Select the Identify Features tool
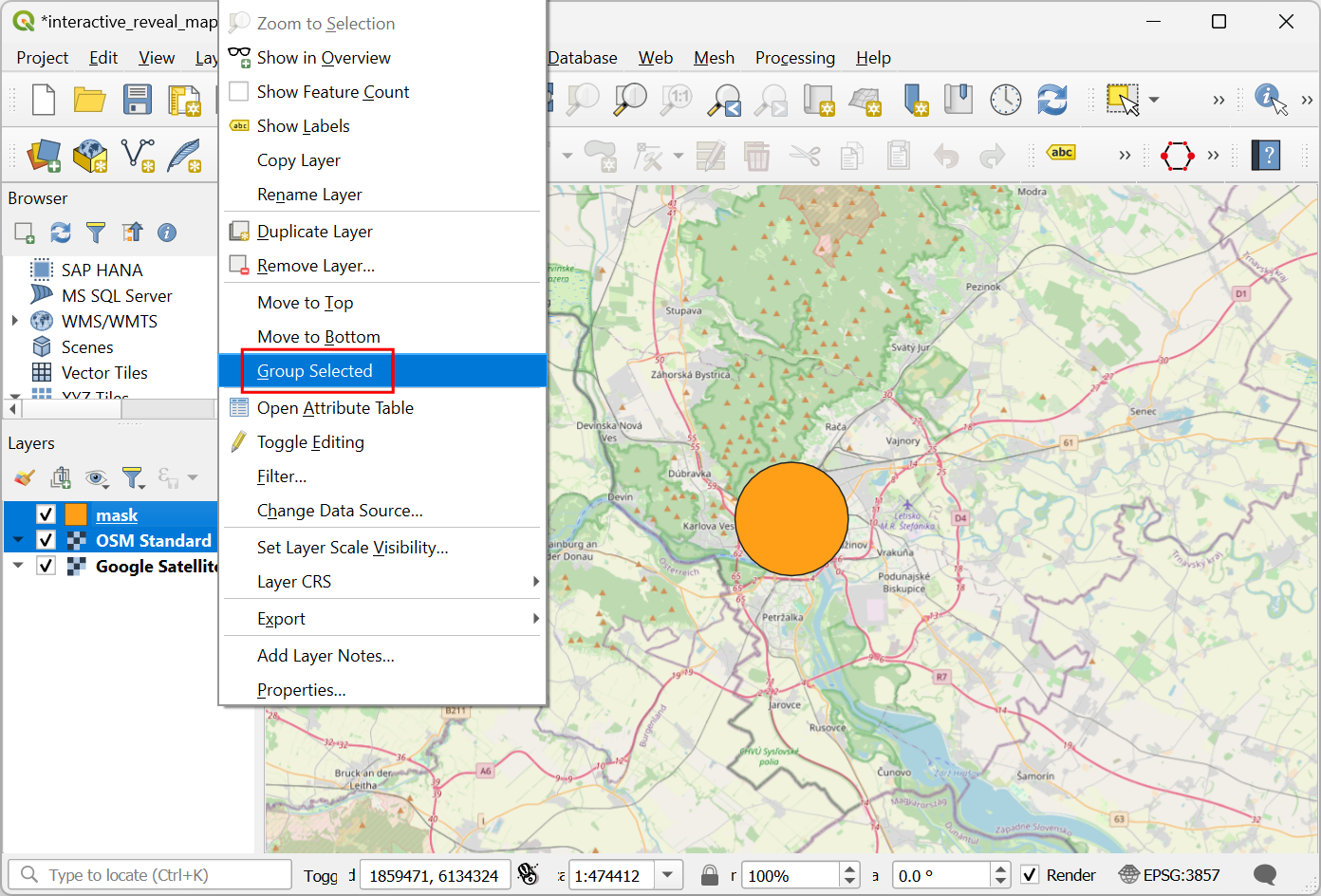 (1269, 99)
